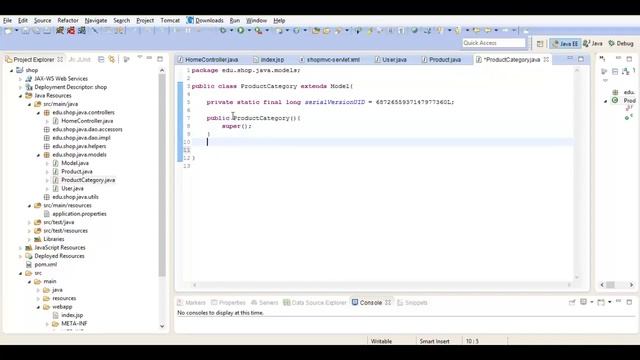Viewport: 640px width, 360px height.
Task: Click forward navigation arrow in toolbar
Action: tap(505, 30)
